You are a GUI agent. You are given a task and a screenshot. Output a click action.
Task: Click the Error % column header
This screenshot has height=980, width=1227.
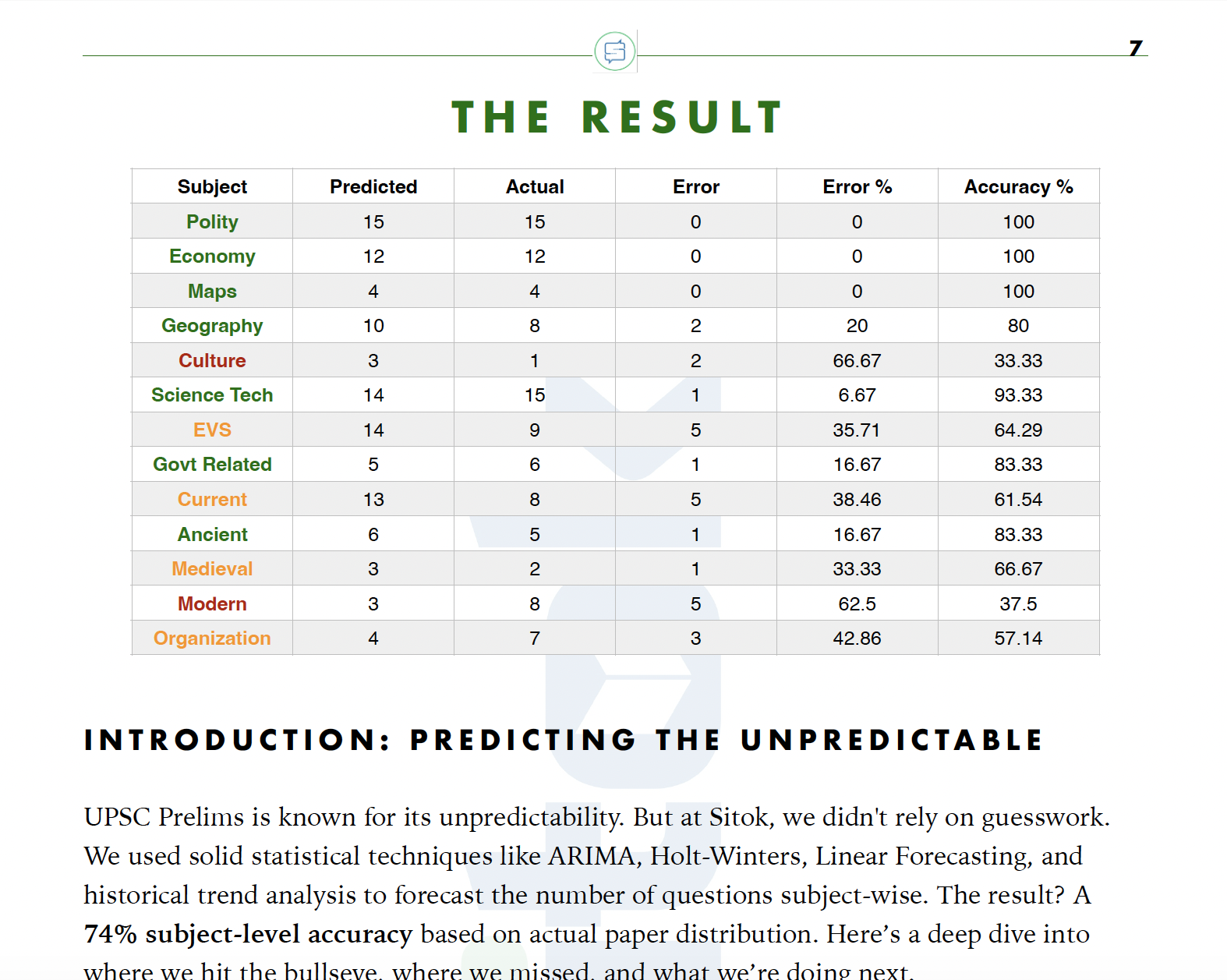857,187
